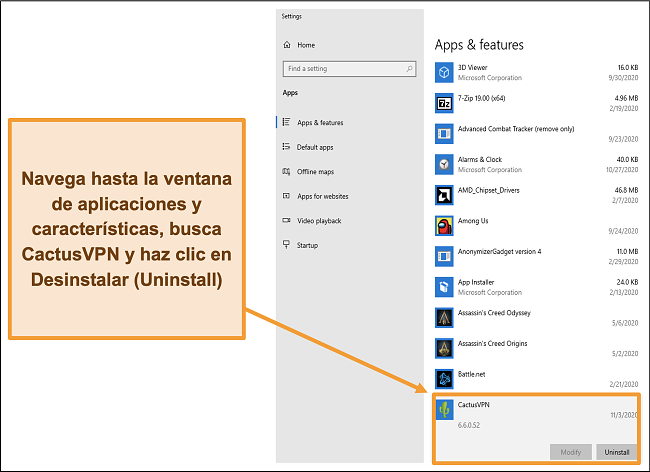Click the AMD_Chipset_Drivers icon

[x=444, y=195]
